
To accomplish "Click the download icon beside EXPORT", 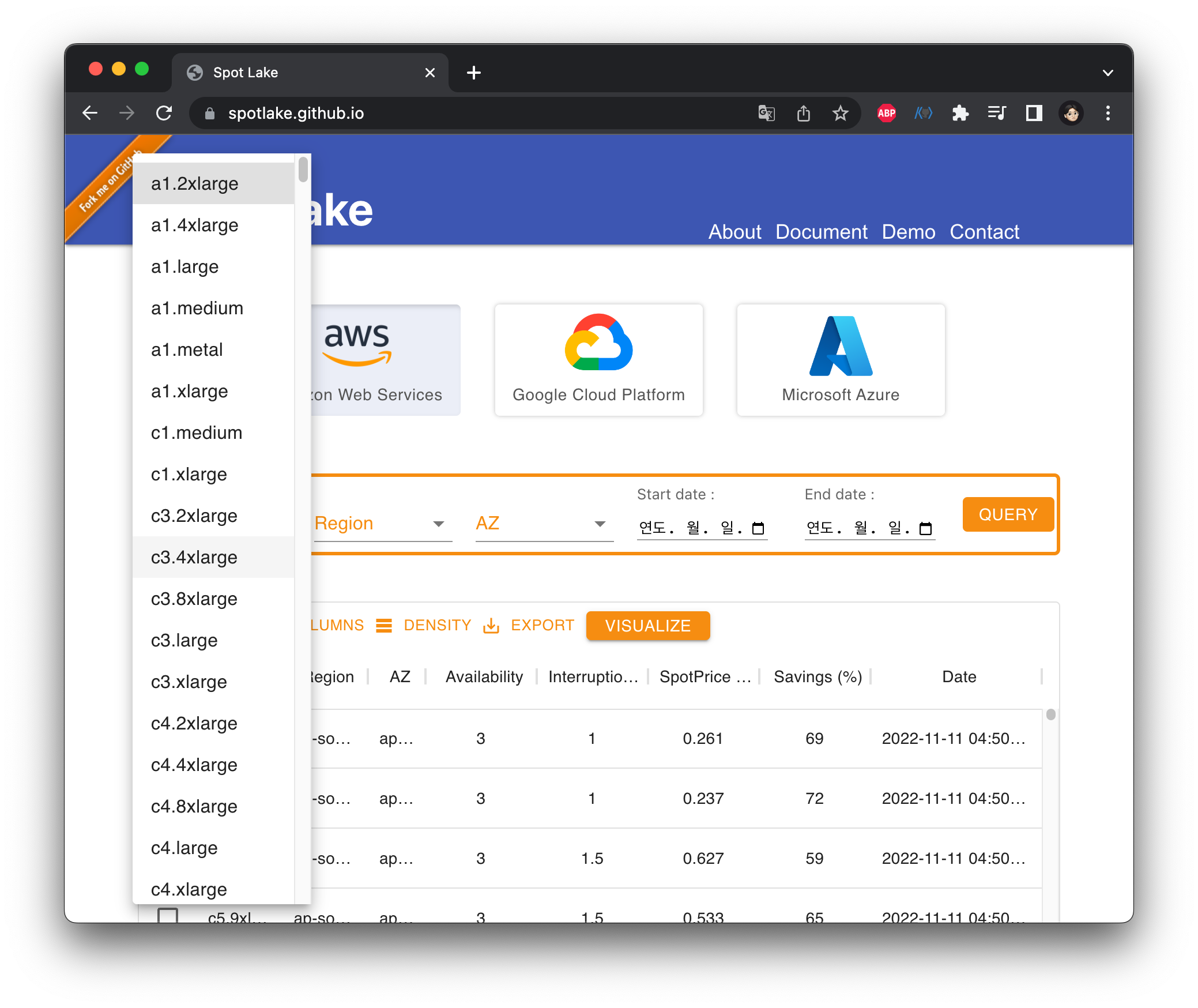I will coord(491,626).
